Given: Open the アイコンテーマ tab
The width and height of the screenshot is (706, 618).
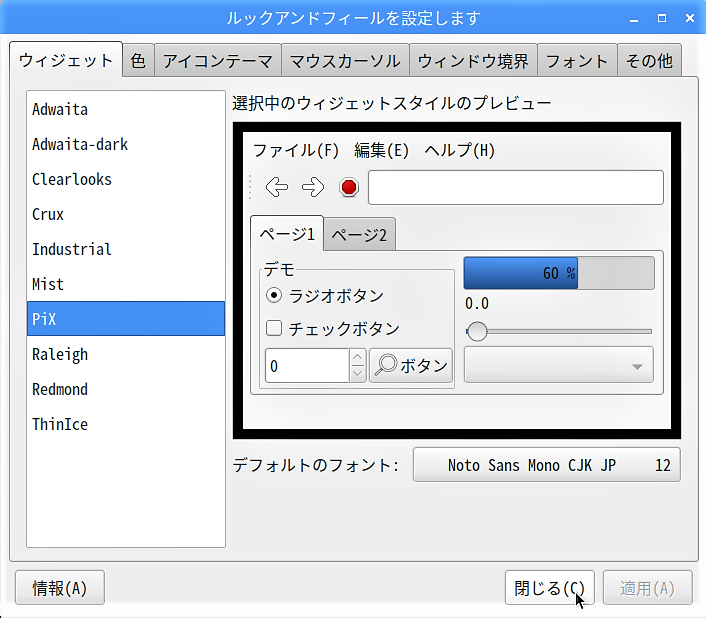Looking at the screenshot, I should (x=218, y=61).
